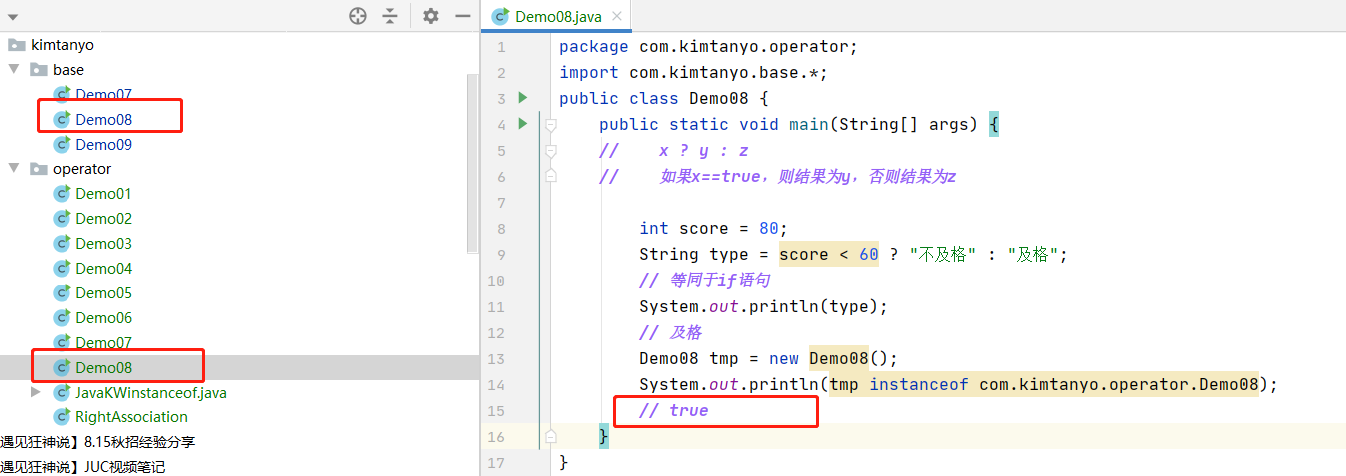
Task: Click the highlighted 'score < 60' expression
Action: pyautogui.click(x=829, y=254)
